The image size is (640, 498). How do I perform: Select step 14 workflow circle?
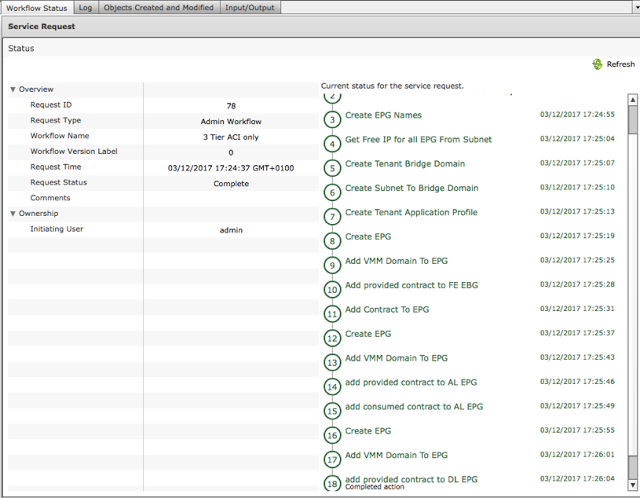pos(332,386)
